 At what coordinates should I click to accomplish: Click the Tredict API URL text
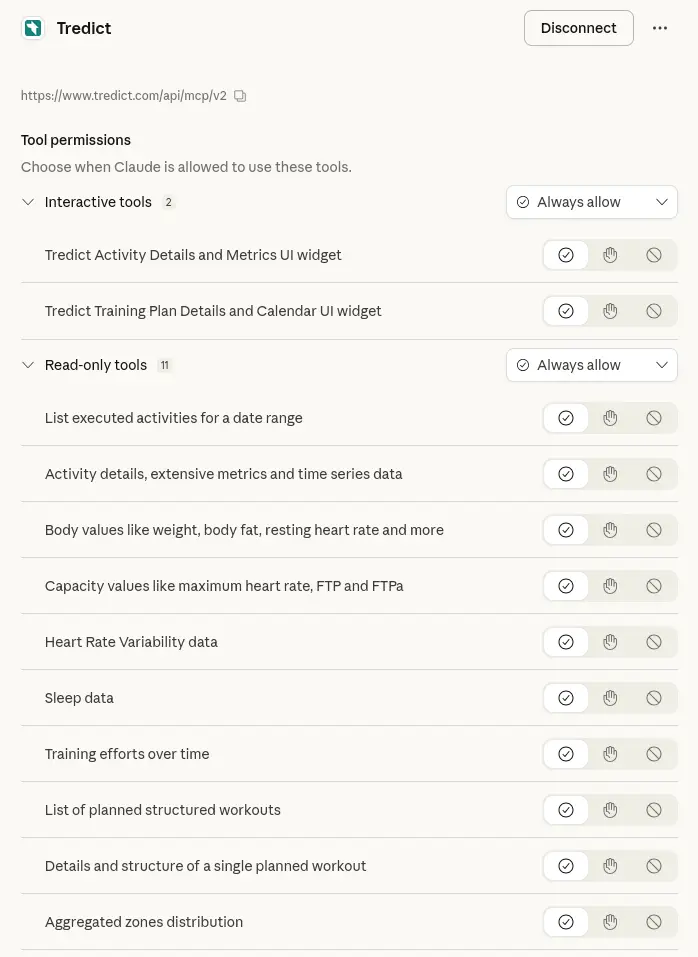[x=124, y=96]
